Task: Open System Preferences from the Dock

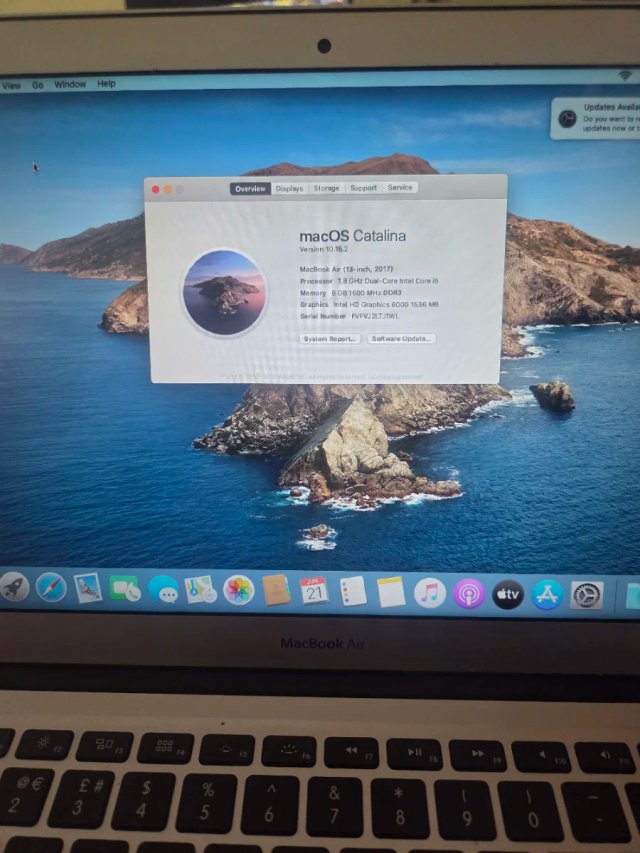Action: point(587,595)
